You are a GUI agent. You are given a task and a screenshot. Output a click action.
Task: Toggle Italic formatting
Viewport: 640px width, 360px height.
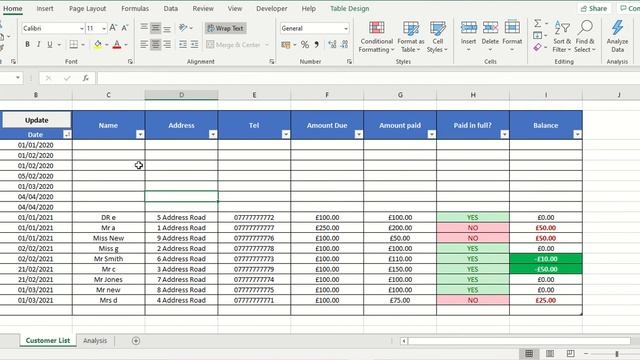pyautogui.click(x=38, y=44)
